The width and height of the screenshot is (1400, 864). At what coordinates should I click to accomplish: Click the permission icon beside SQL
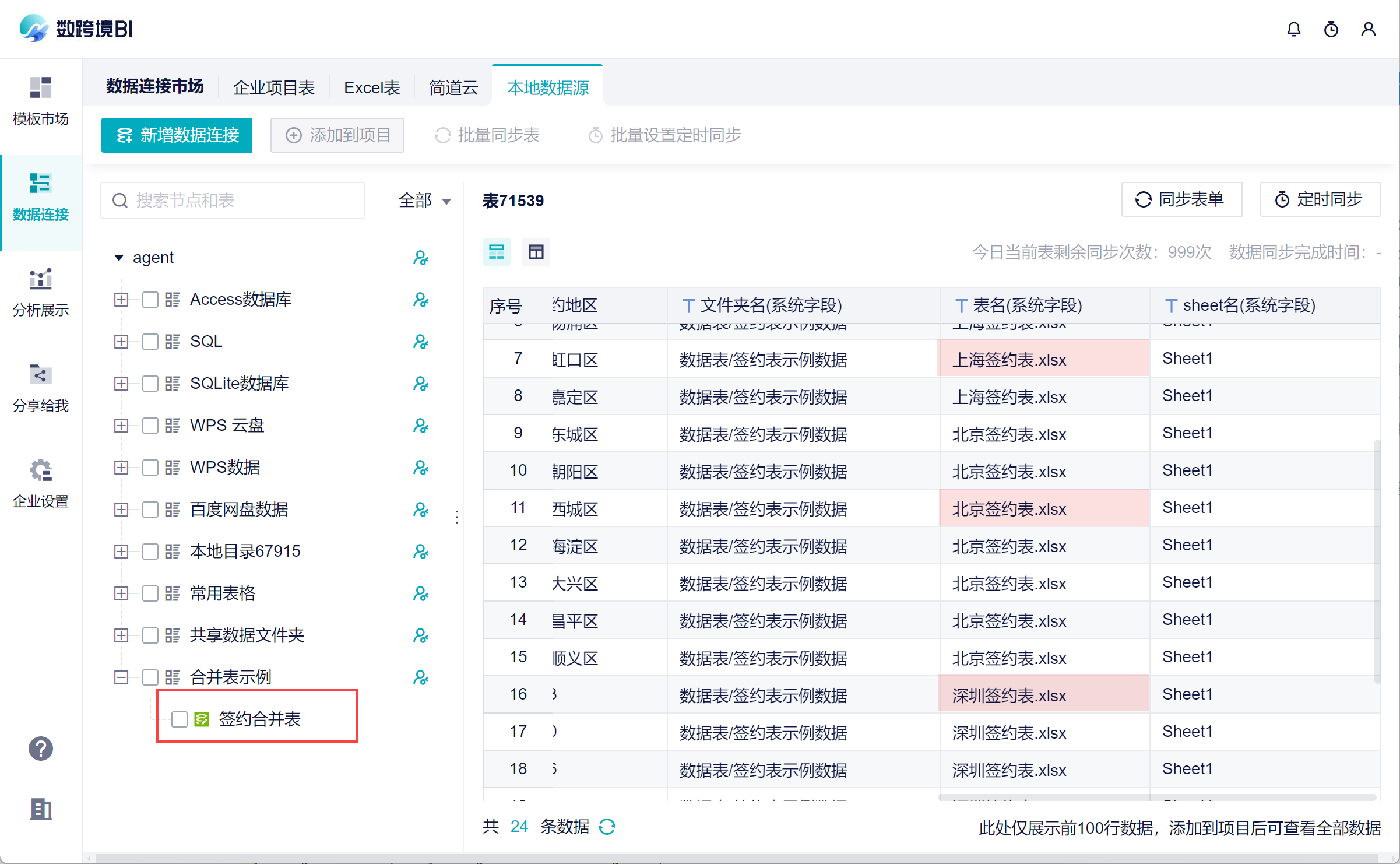pyautogui.click(x=420, y=342)
